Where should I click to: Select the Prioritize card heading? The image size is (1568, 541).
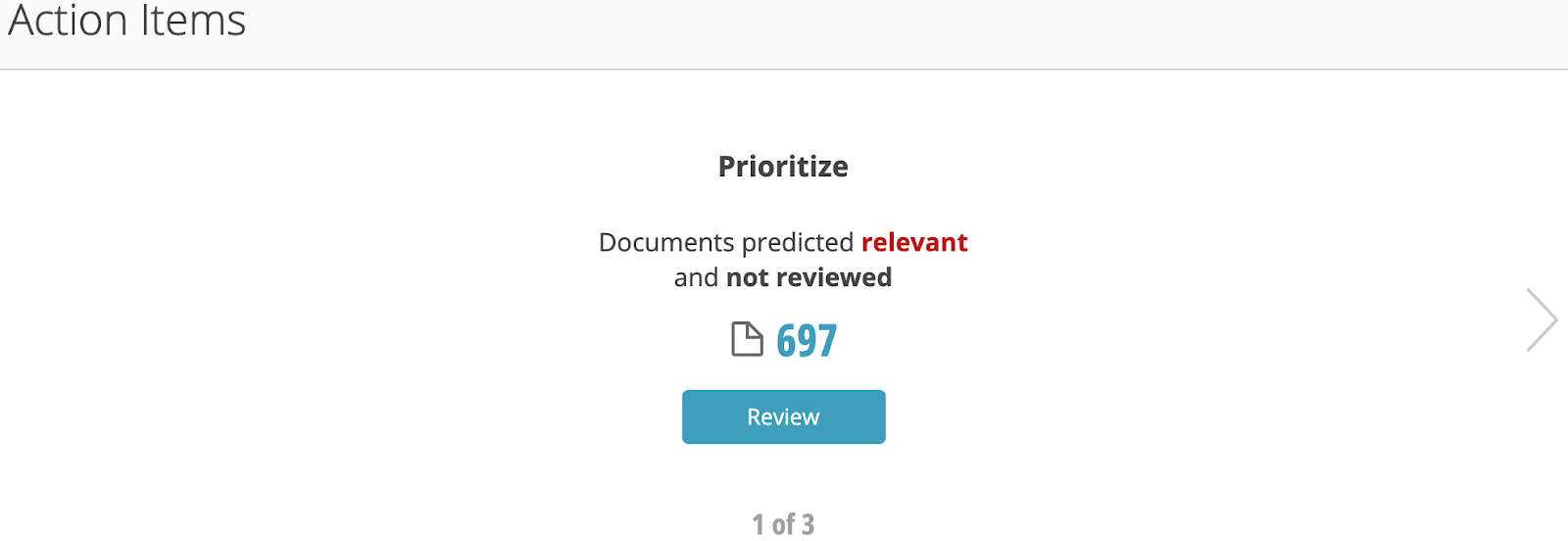click(783, 167)
